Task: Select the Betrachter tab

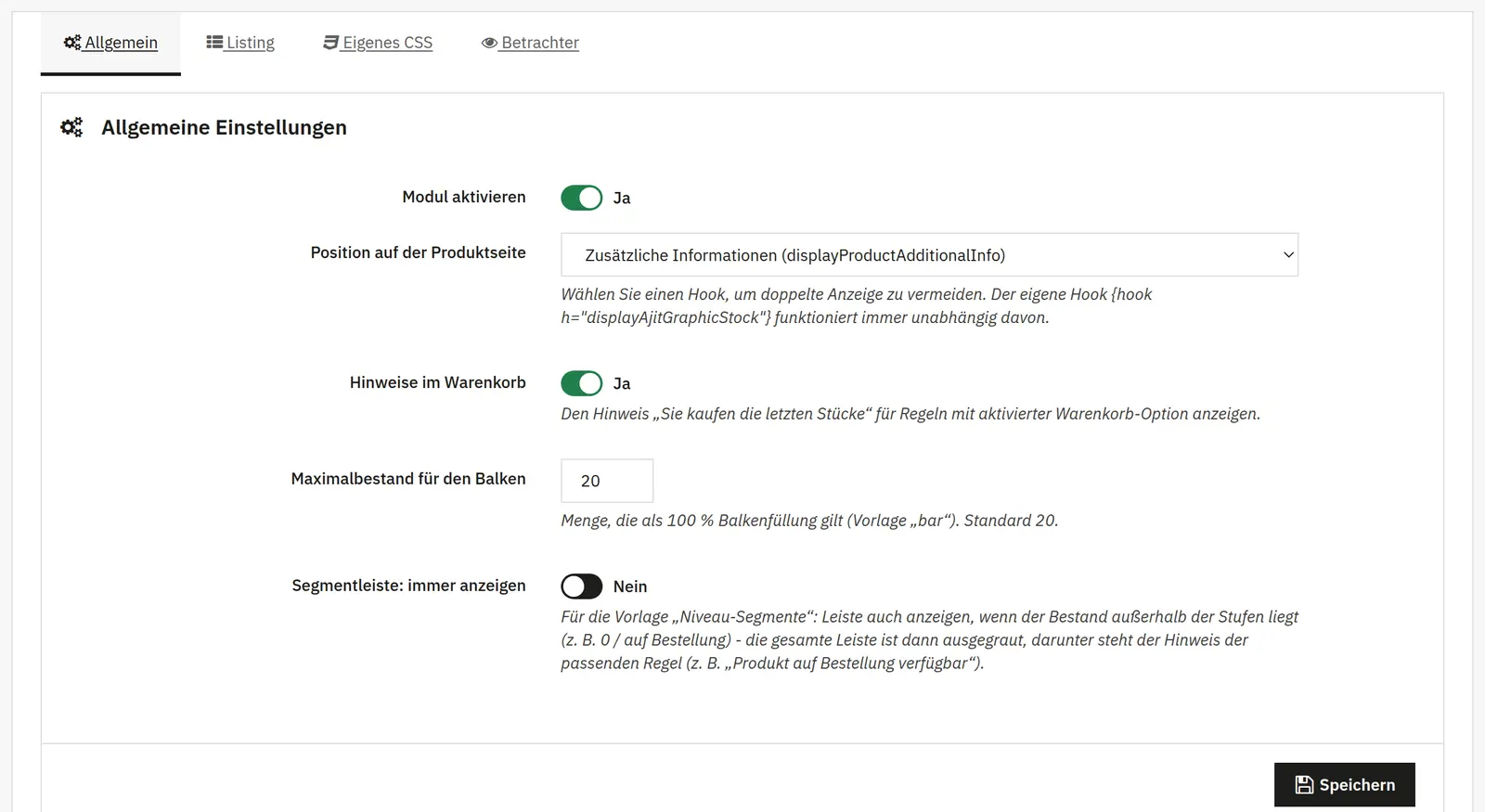Action: 530,43
